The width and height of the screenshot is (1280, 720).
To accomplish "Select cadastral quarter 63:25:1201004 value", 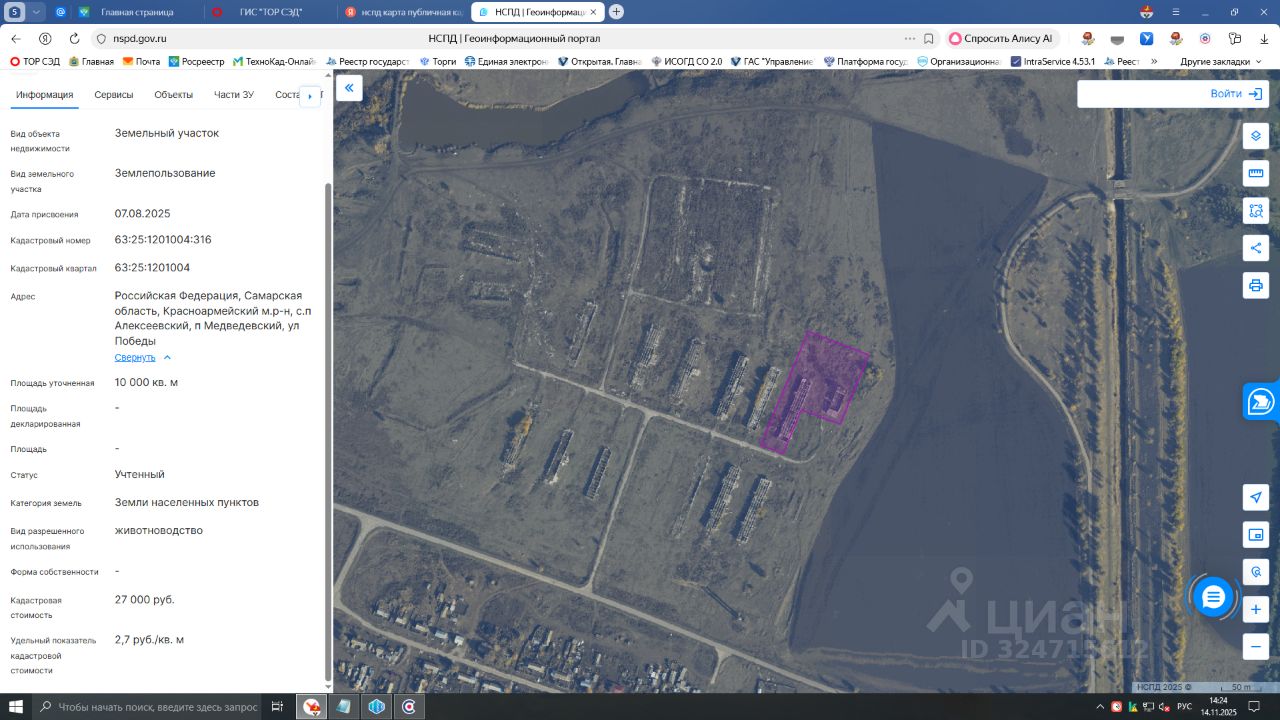I will (x=152, y=268).
